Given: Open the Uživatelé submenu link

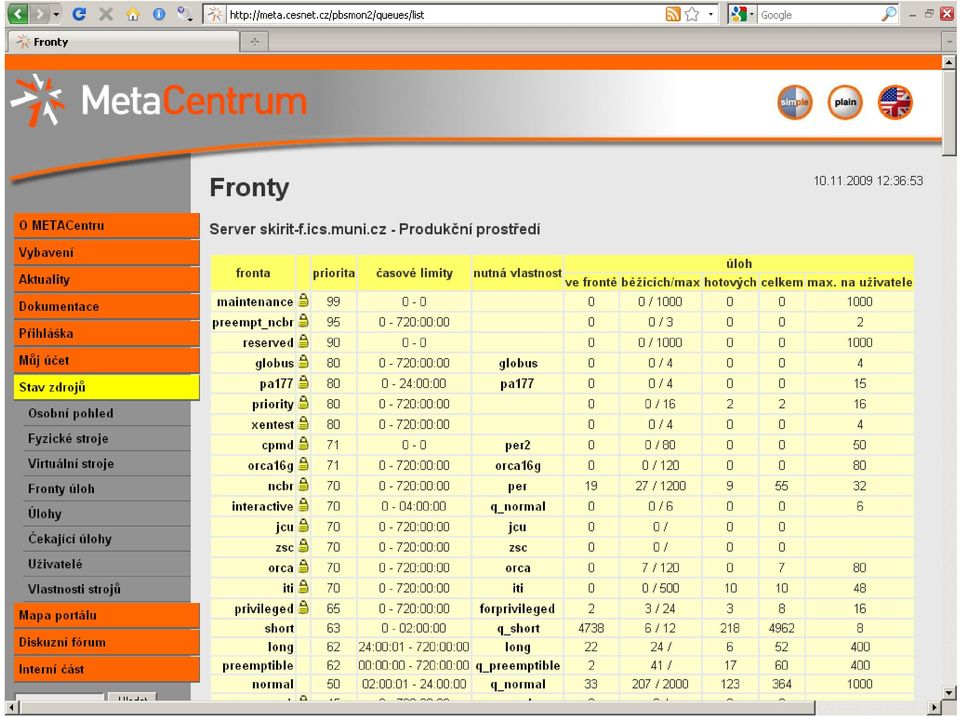Looking at the screenshot, I should 55,564.
